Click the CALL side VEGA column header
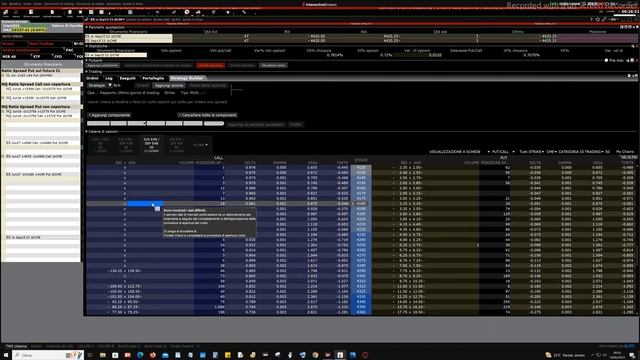 tap(312, 162)
